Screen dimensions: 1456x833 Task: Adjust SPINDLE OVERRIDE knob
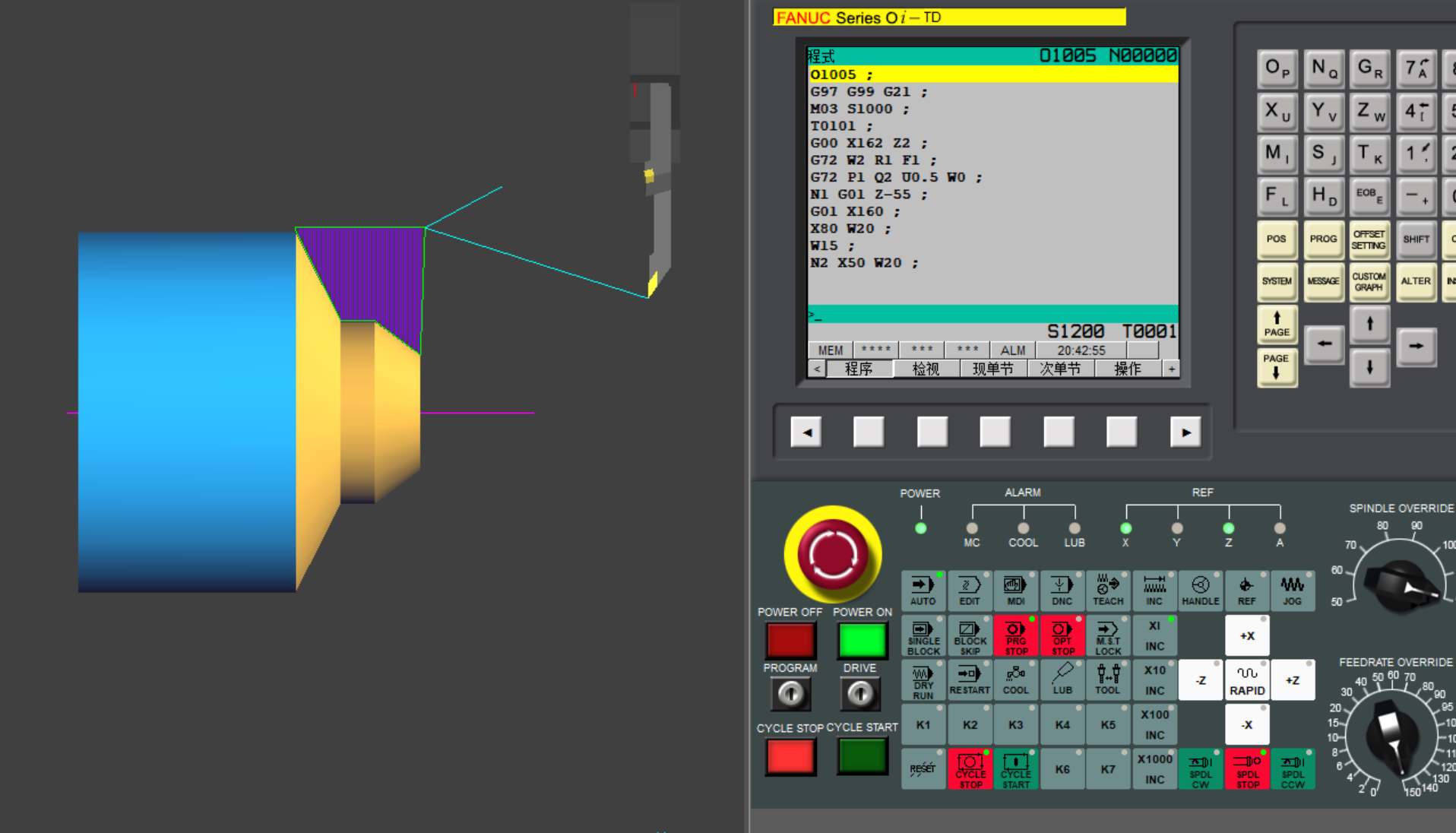click(1403, 587)
